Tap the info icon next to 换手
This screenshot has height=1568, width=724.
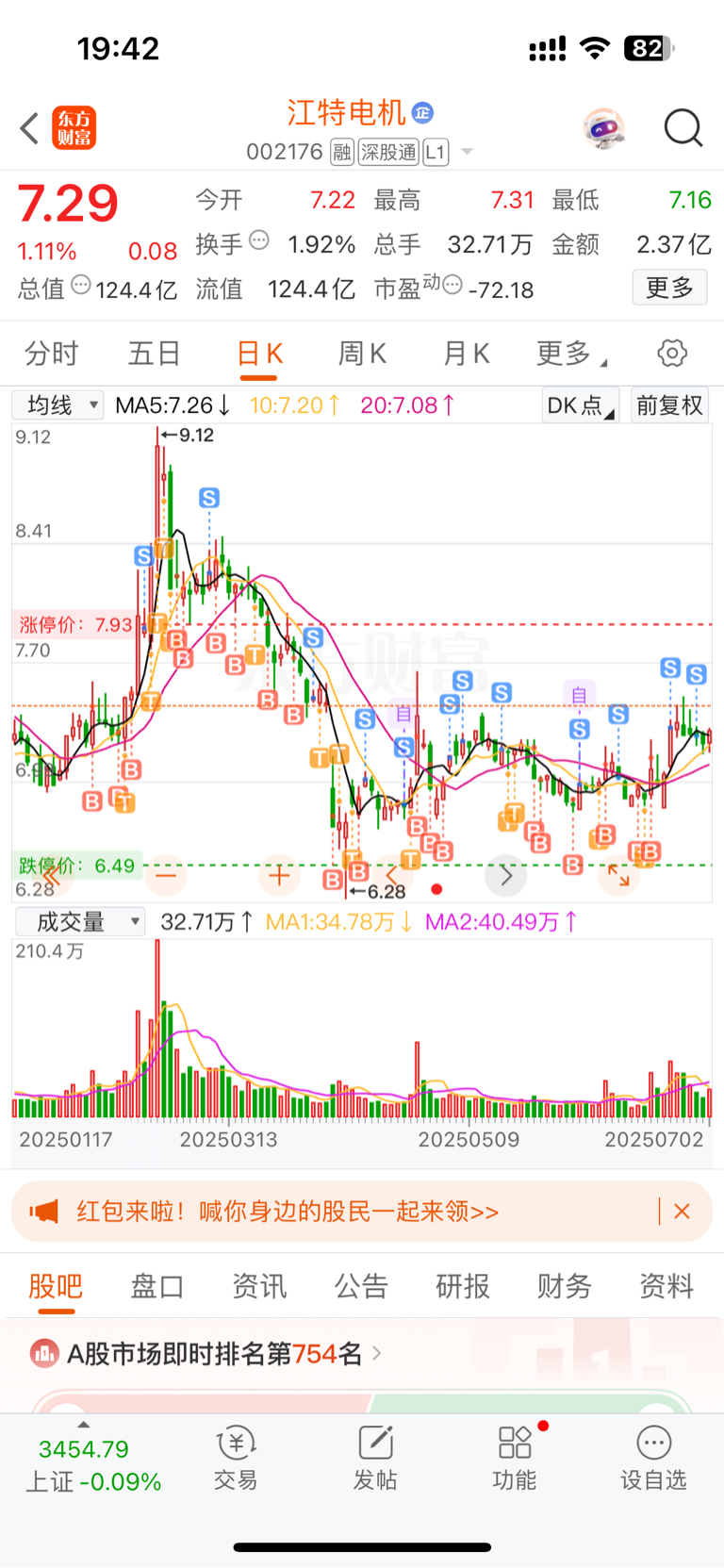click(259, 240)
